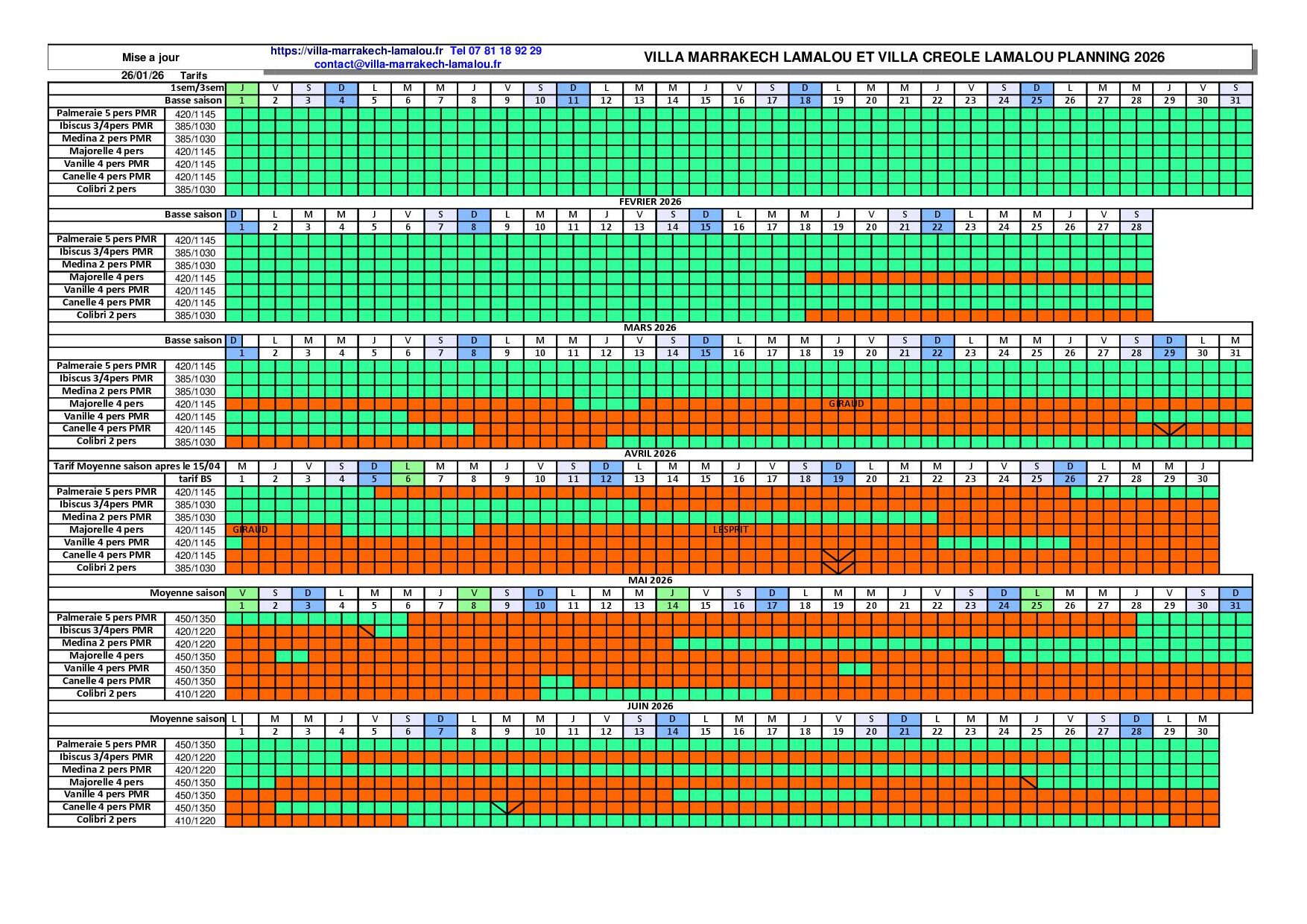Click the telephone number 07 81 18 92 29
Viewport: 1307px width, 924px height.
[x=496, y=51]
